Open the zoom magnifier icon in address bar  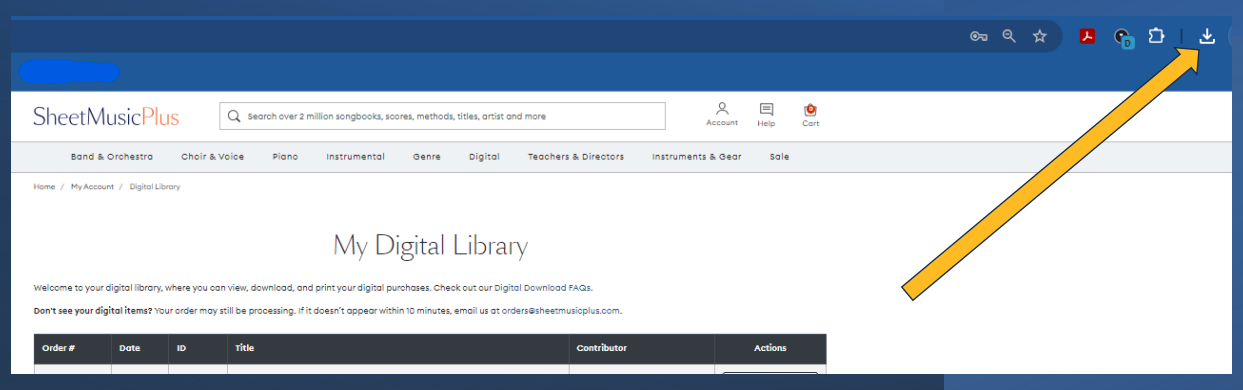point(1009,36)
